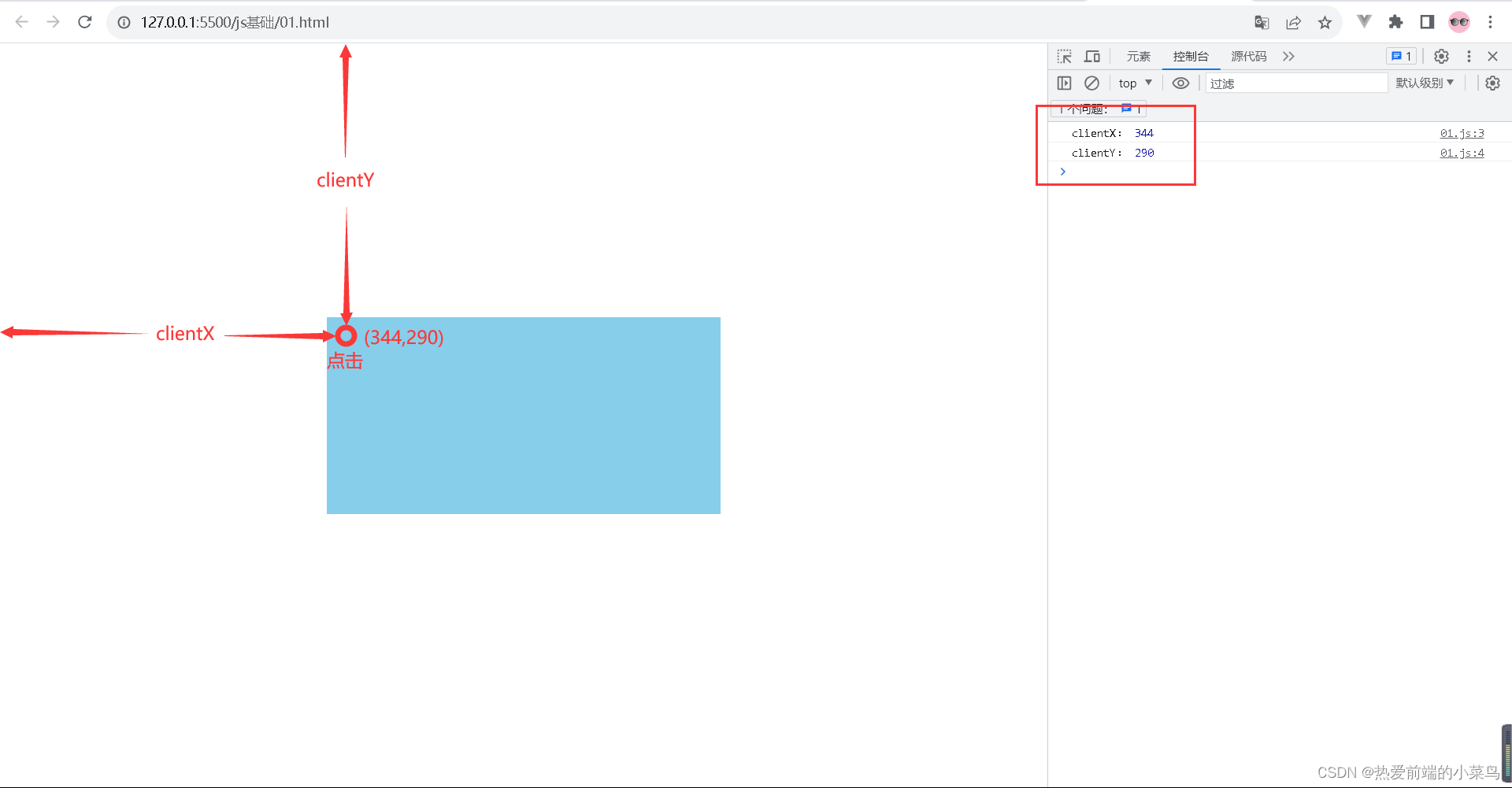Toggle the browser side panel
Image resolution: width=1512 pixels, height=788 pixels.
pos(1427,22)
